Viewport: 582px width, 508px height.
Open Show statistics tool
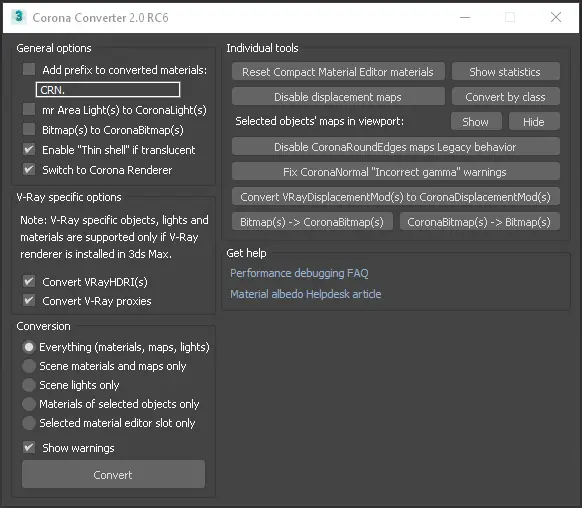506,71
